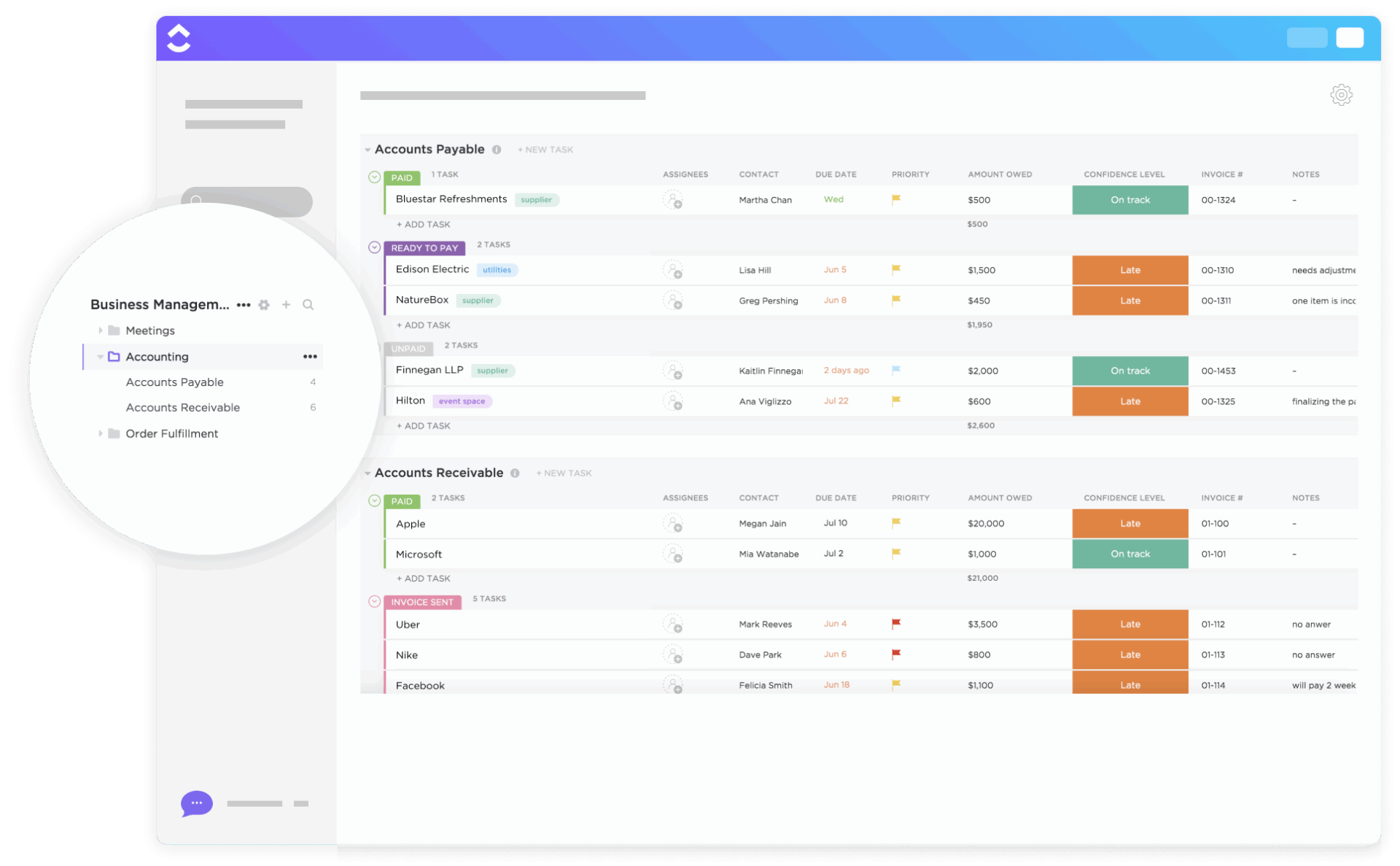This screenshot has height=866, width=1400.
Task: Assign a user to Bluestar Refreshments
Action: click(674, 200)
